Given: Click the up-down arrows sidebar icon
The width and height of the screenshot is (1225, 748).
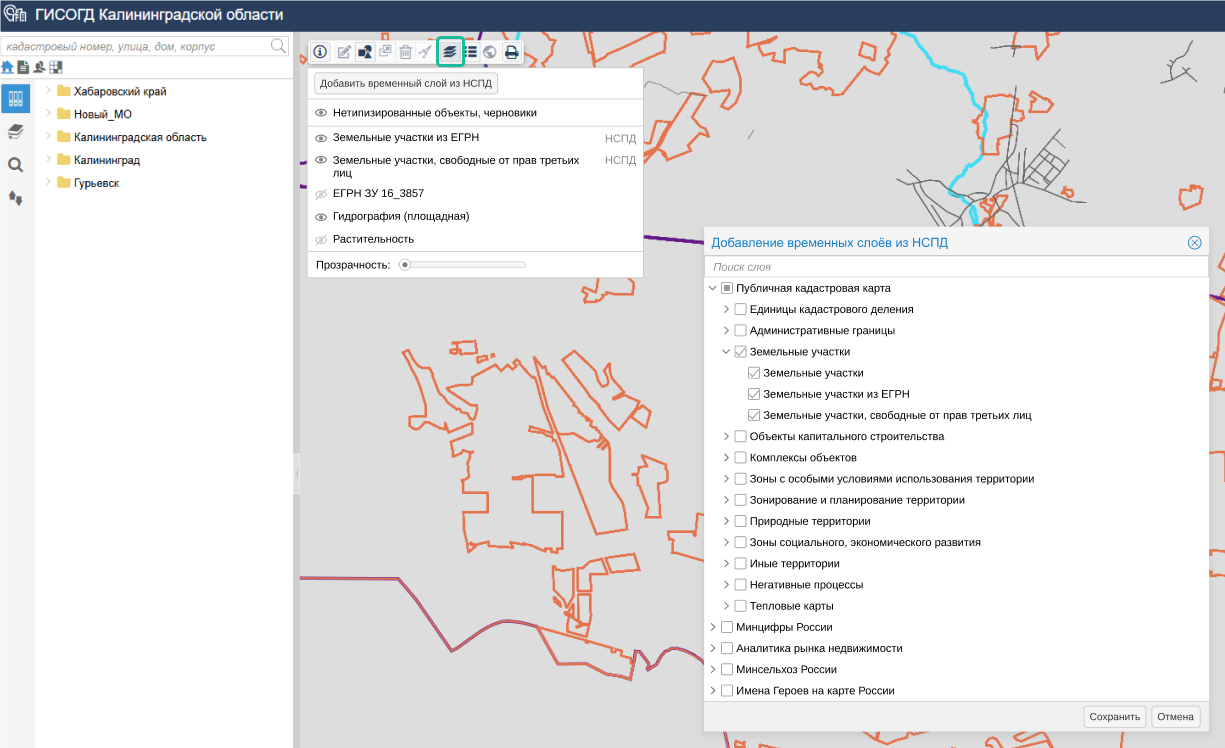Looking at the screenshot, I should click(15, 198).
